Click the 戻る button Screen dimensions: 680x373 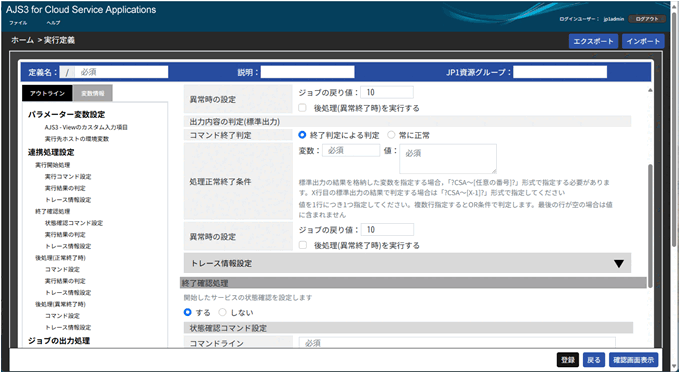[594, 360]
